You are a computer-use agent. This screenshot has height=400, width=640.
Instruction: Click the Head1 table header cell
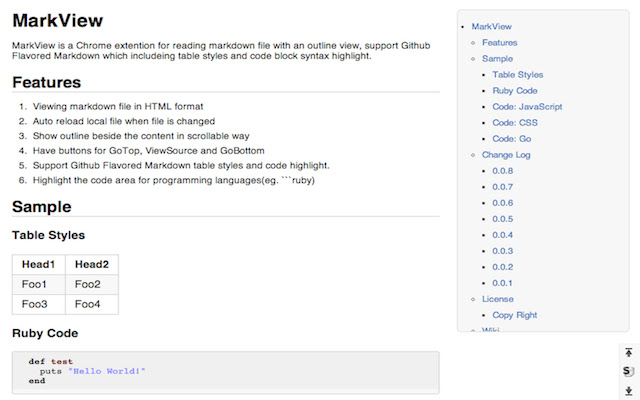point(38,264)
